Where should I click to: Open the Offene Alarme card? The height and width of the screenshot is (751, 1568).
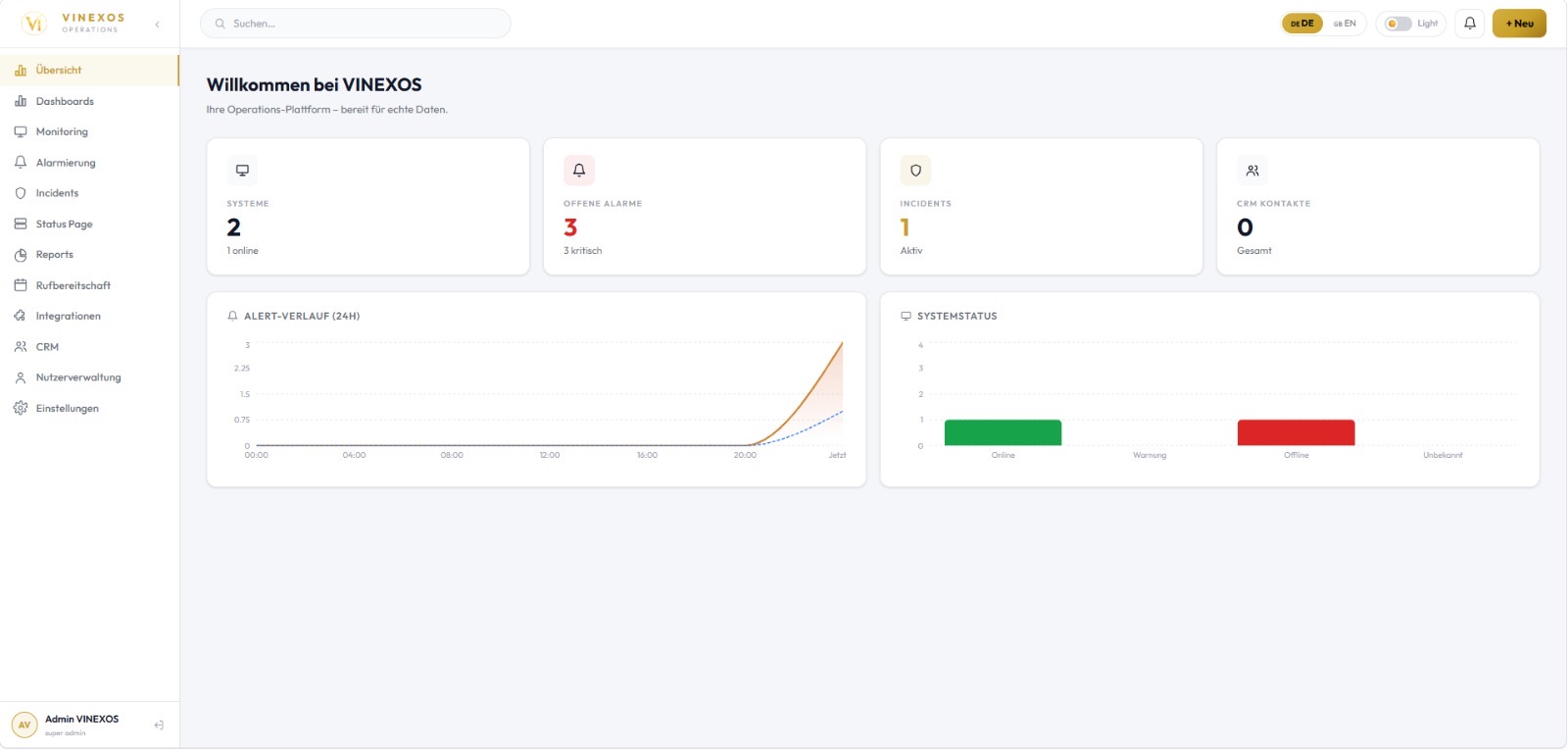click(705, 206)
